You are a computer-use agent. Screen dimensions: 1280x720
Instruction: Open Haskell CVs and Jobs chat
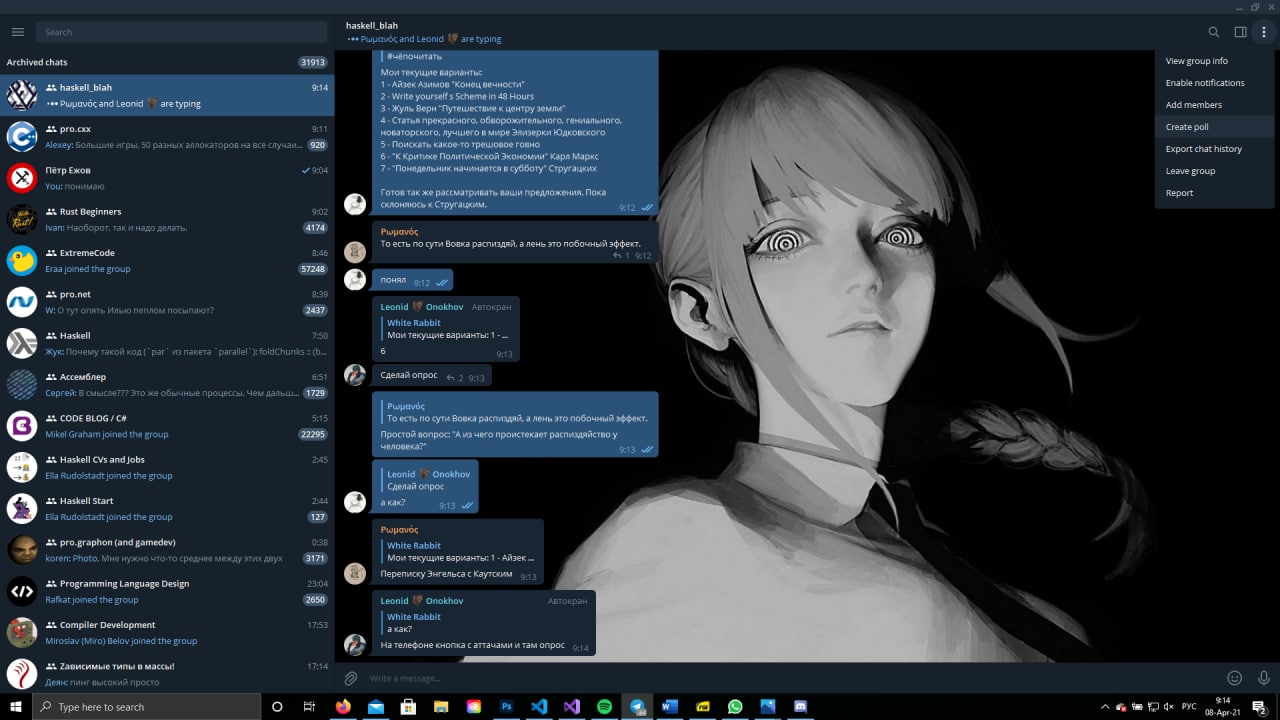click(167, 467)
